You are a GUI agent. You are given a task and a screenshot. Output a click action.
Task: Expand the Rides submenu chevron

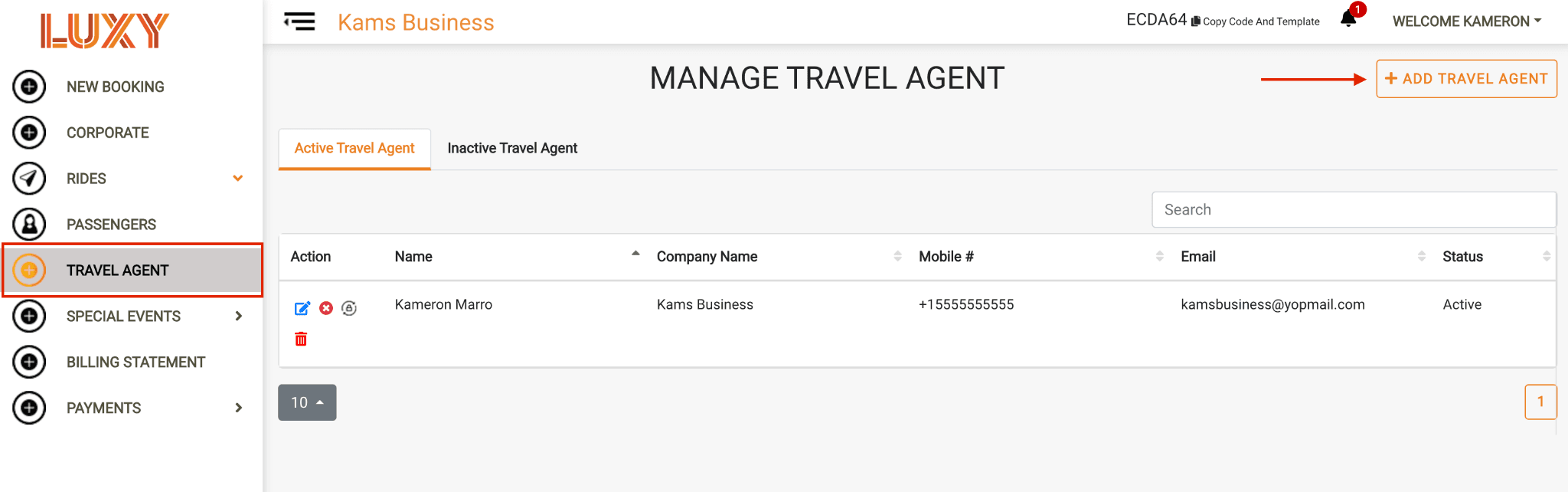point(238,178)
